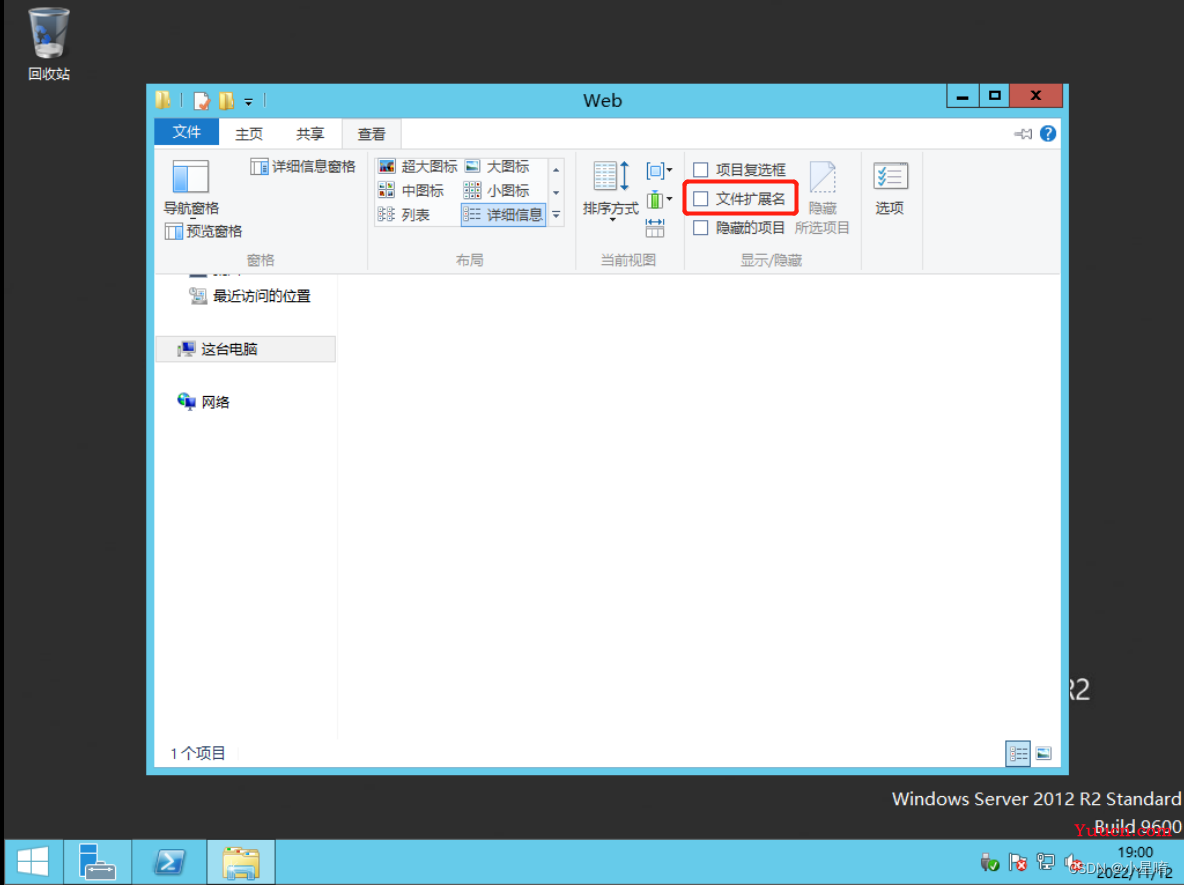
Task: Close the Web window
Action: tap(1036, 96)
